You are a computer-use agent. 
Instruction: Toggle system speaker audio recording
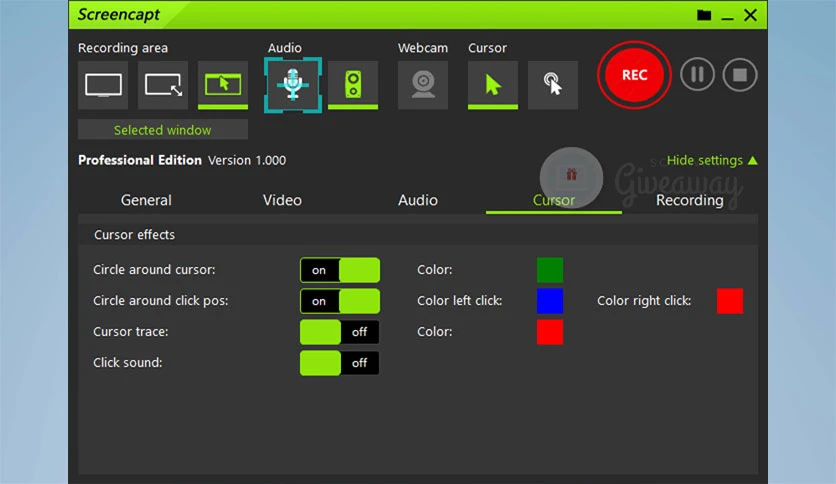[x=353, y=85]
